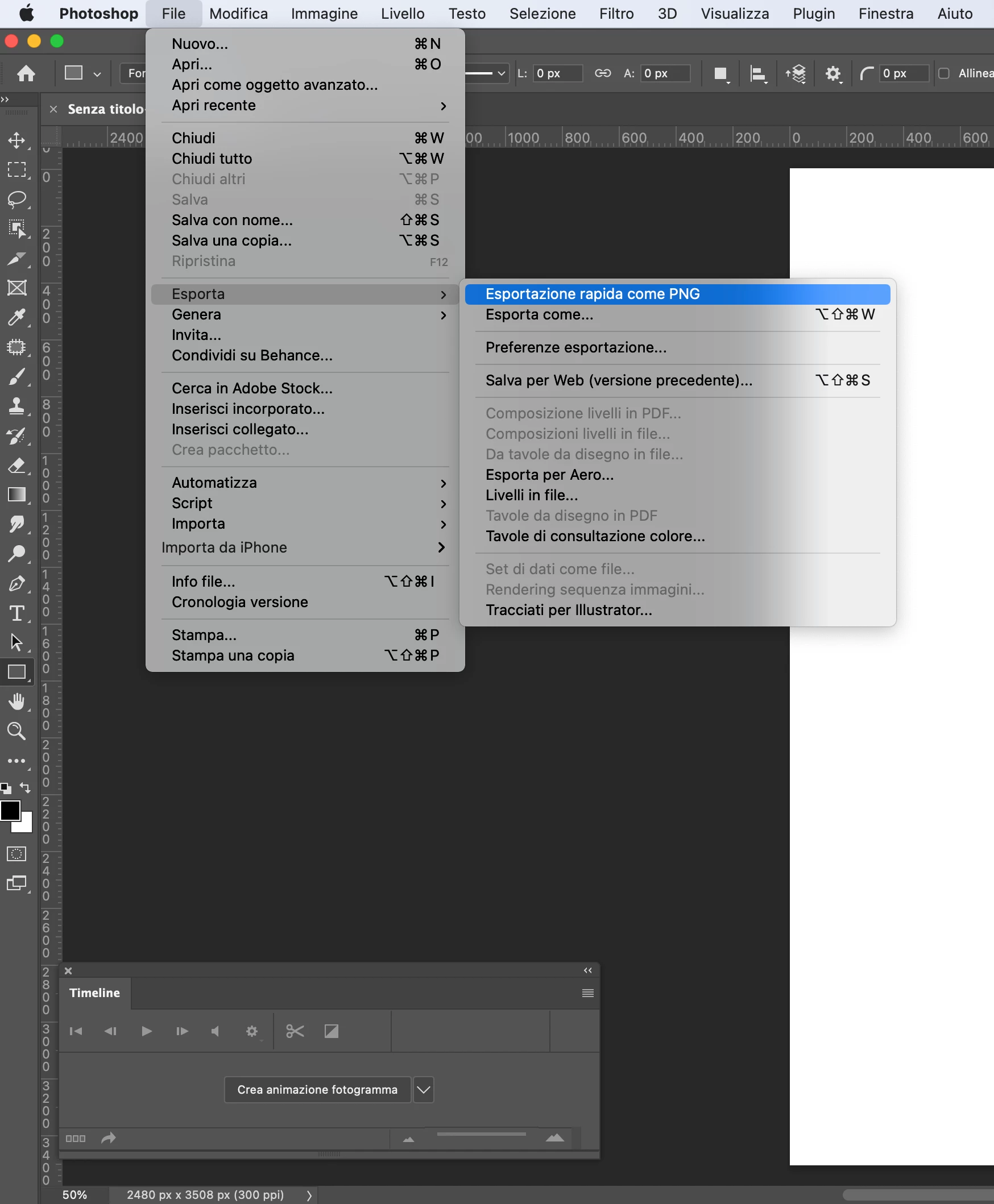The height and width of the screenshot is (1204, 994).
Task: Click the Timeline split scissors icon
Action: 295,1031
